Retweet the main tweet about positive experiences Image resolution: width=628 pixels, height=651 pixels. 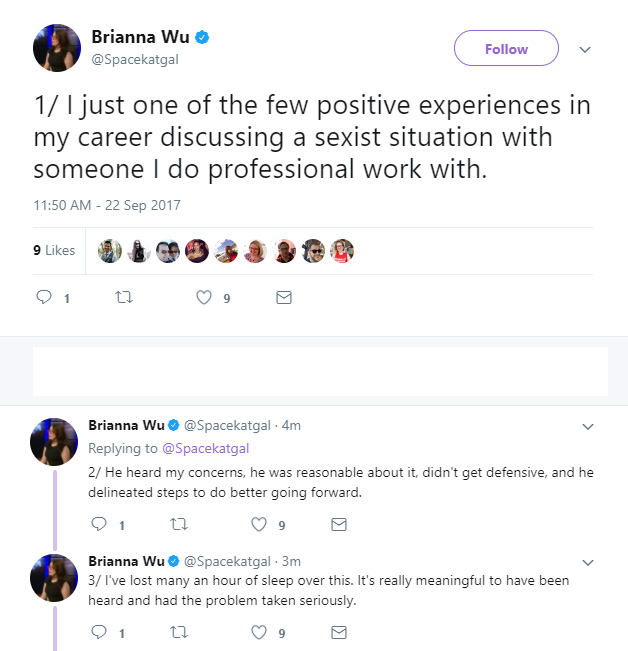point(124,297)
